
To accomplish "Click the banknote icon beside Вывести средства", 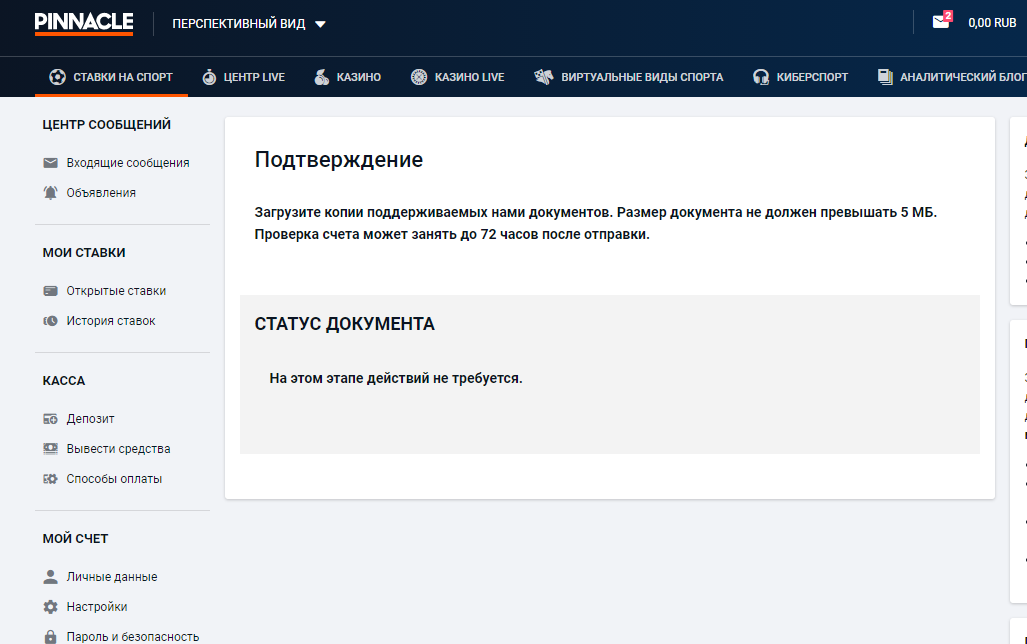I will pyautogui.click(x=50, y=449).
